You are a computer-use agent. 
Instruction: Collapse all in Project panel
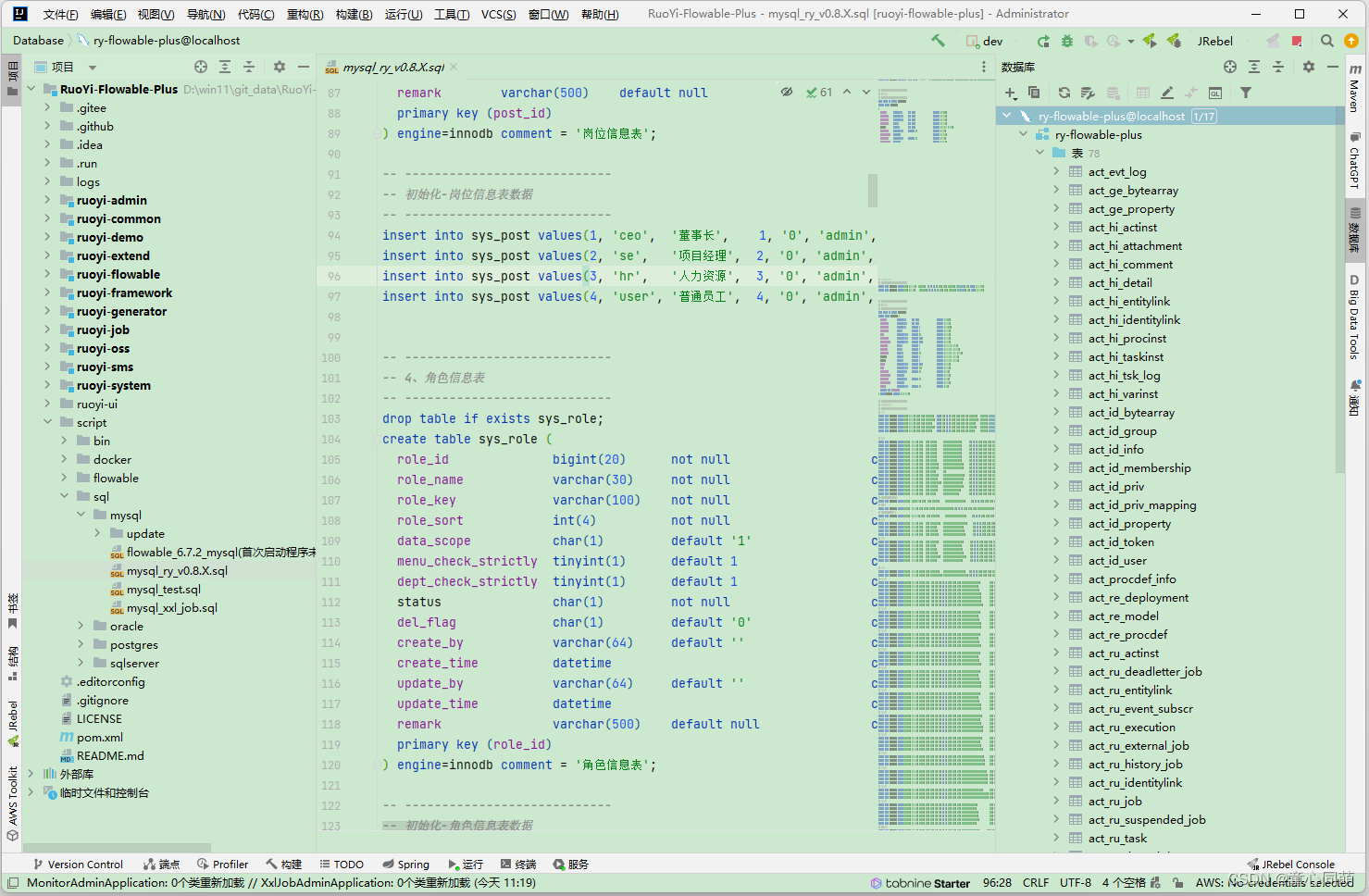(x=249, y=67)
